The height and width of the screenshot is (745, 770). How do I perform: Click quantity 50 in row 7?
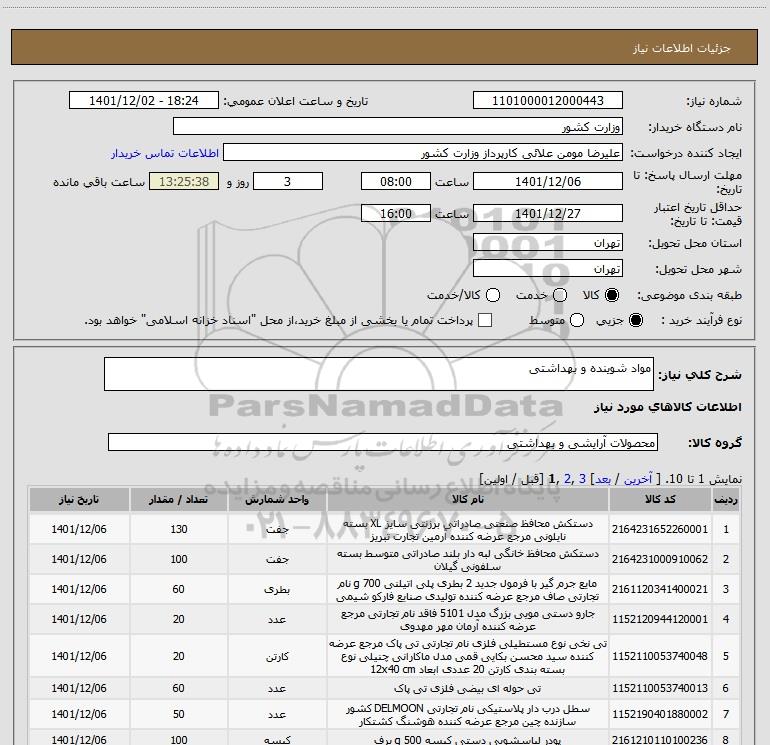pos(179,714)
